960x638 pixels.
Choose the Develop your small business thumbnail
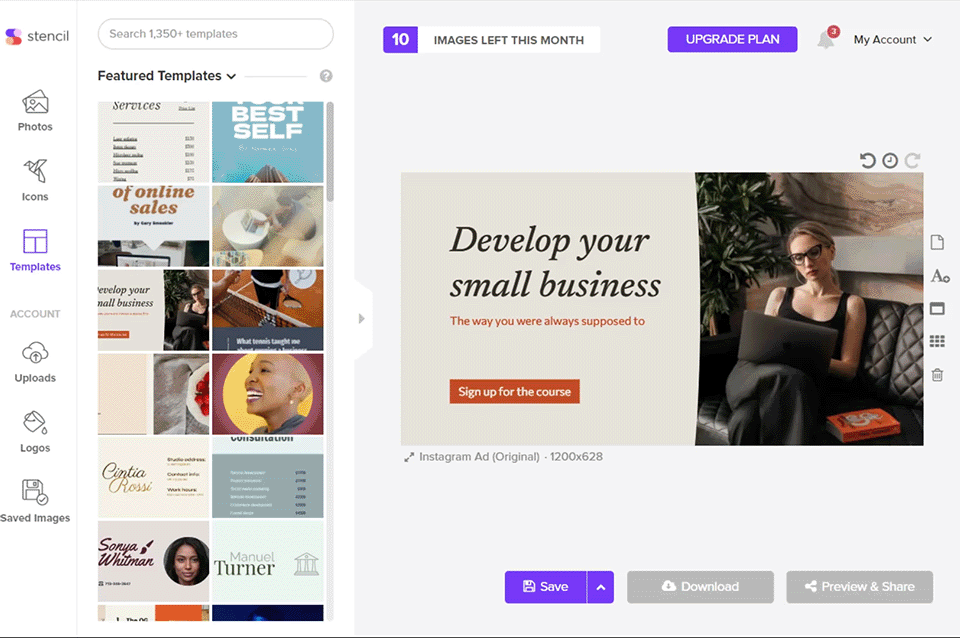(x=154, y=310)
